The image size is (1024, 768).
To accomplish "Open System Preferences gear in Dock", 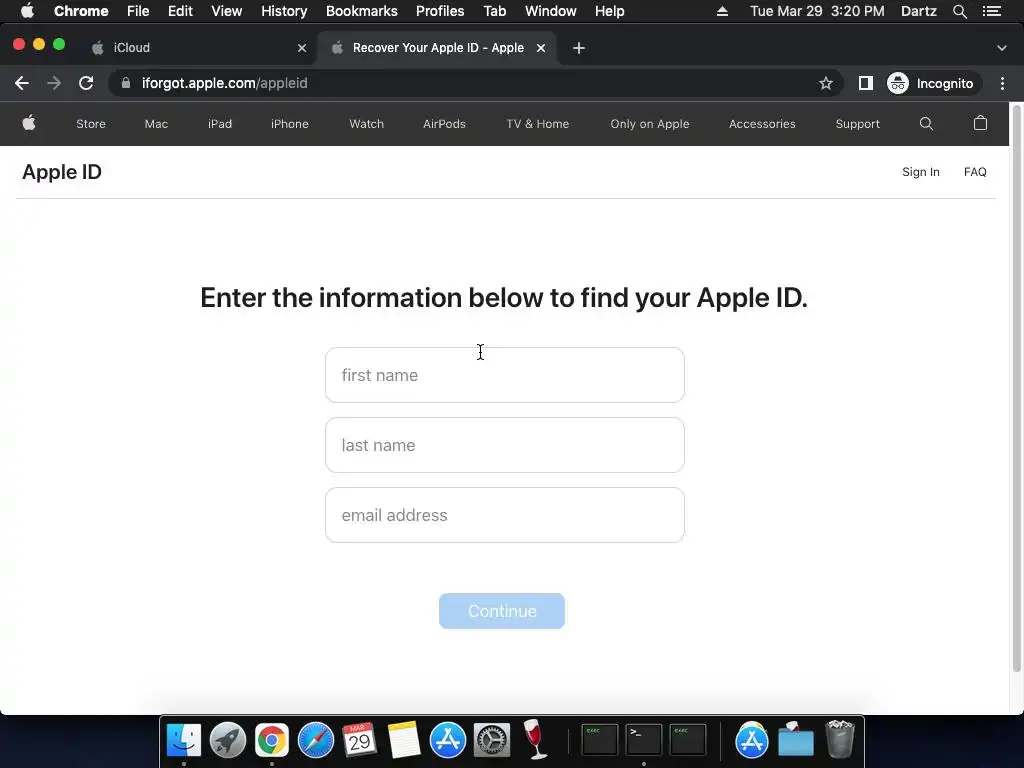I will (491, 741).
